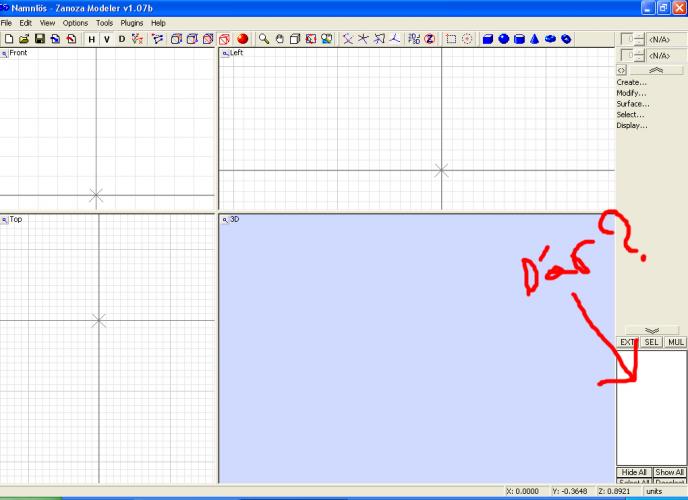This screenshot has width=688, height=500.
Task: Create a blue cube primitive
Action: 488,39
